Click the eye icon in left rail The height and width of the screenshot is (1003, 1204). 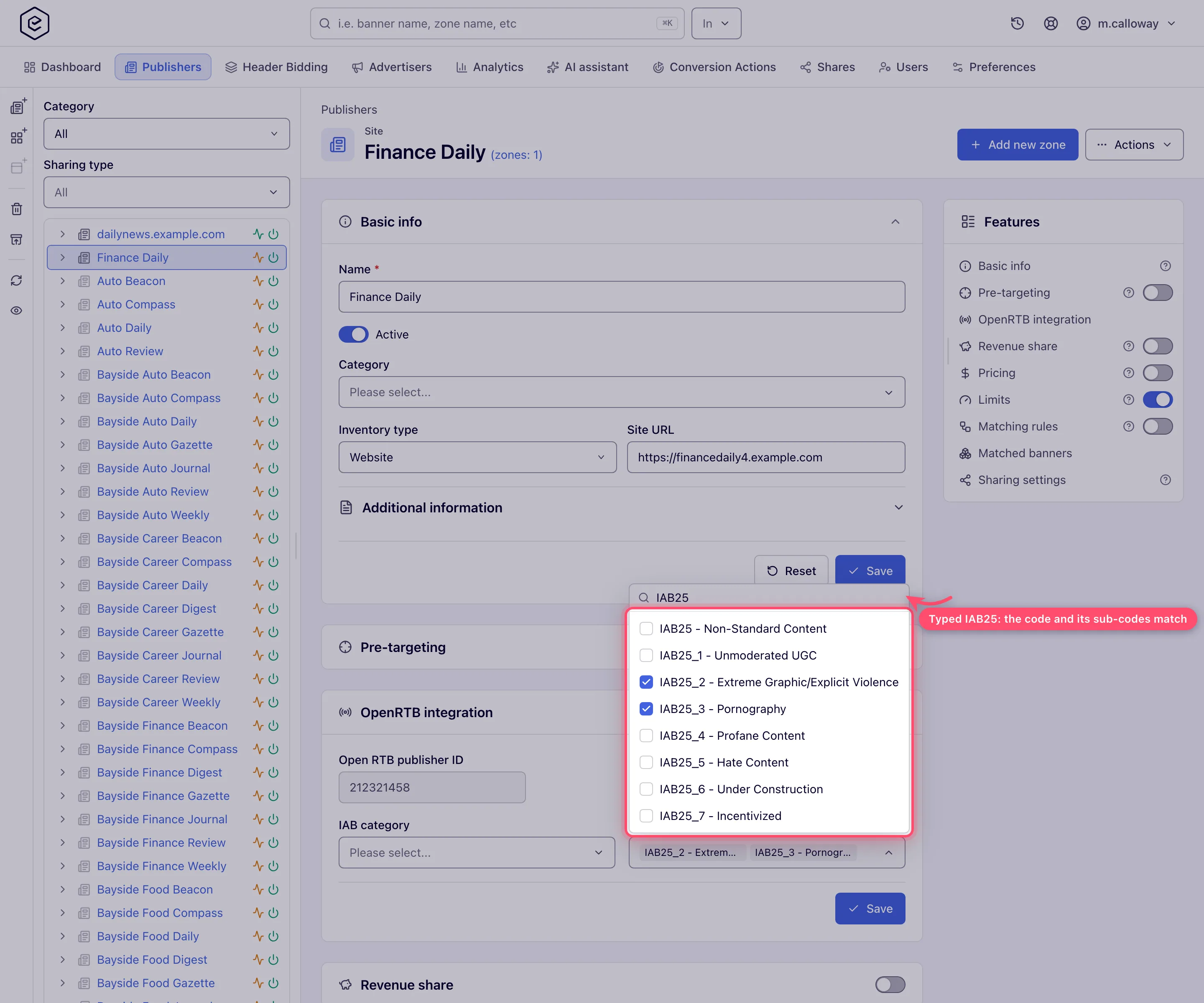click(17, 311)
